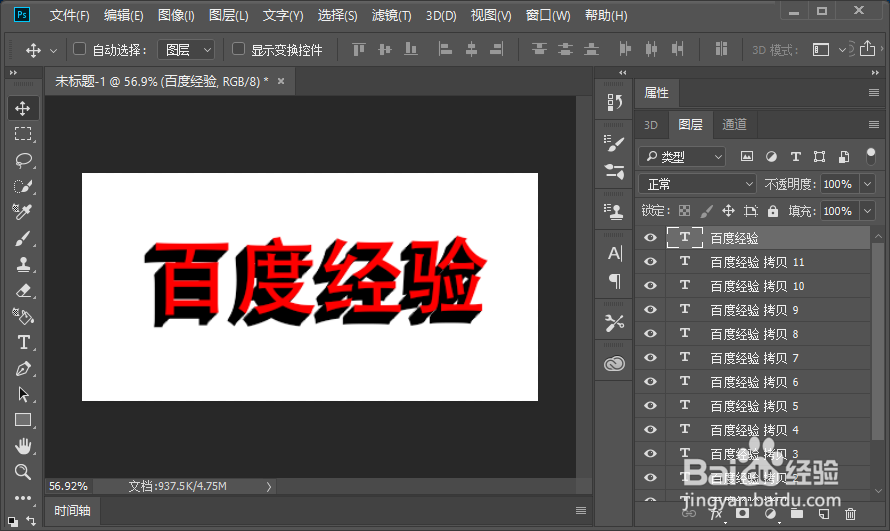The height and width of the screenshot is (531, 890).
Task: Select the Quick Selection tool
Action: point(23,186)
